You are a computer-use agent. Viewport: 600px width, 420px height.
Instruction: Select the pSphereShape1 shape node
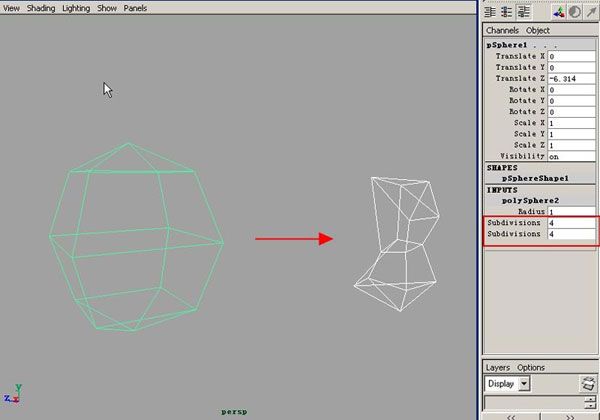click(542, 178)
